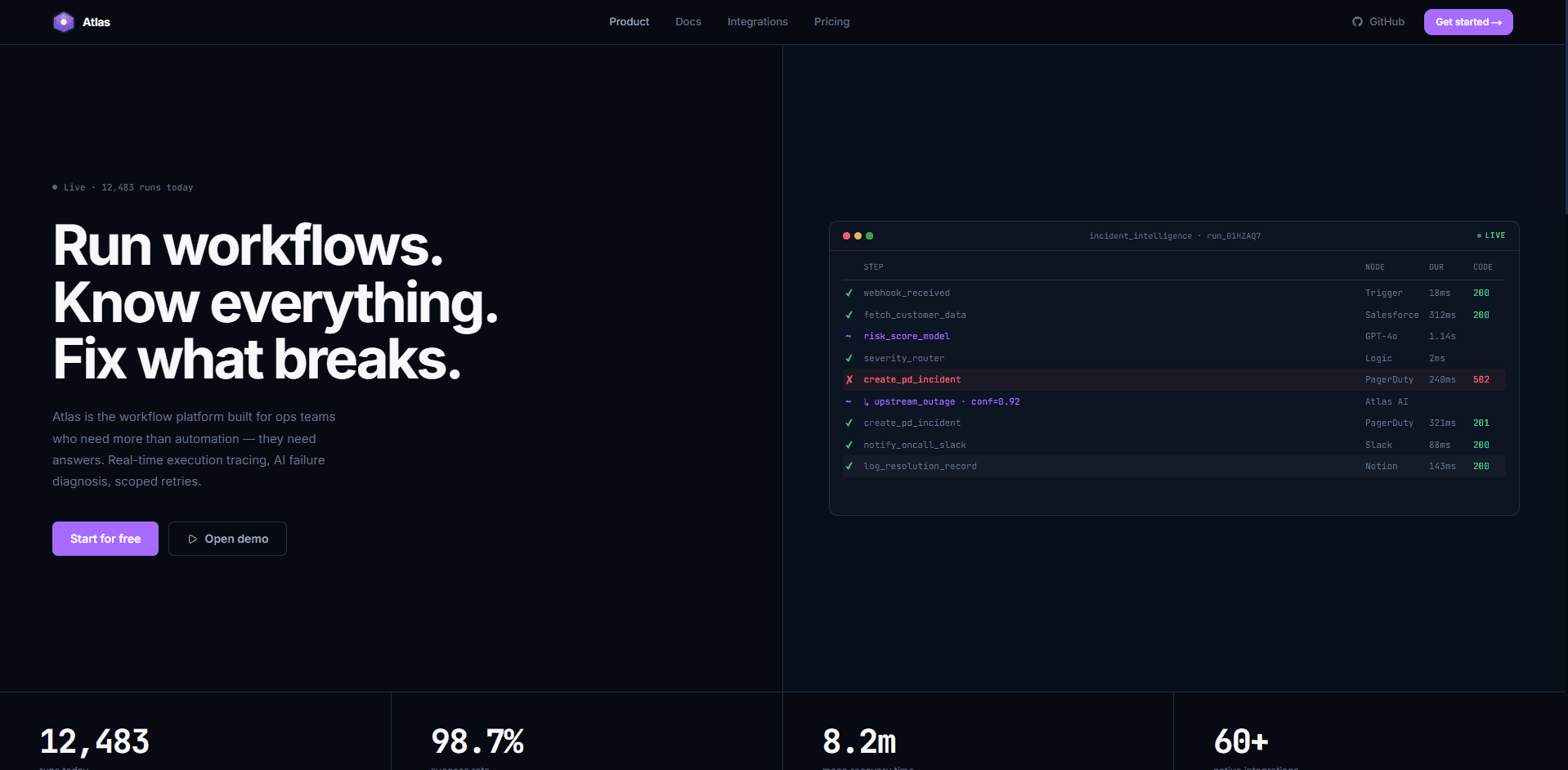Click the page vertical scrollbar
The width and height of the screenshot is (1568, 770).
pyautogui.click(x=1565, y=106)
